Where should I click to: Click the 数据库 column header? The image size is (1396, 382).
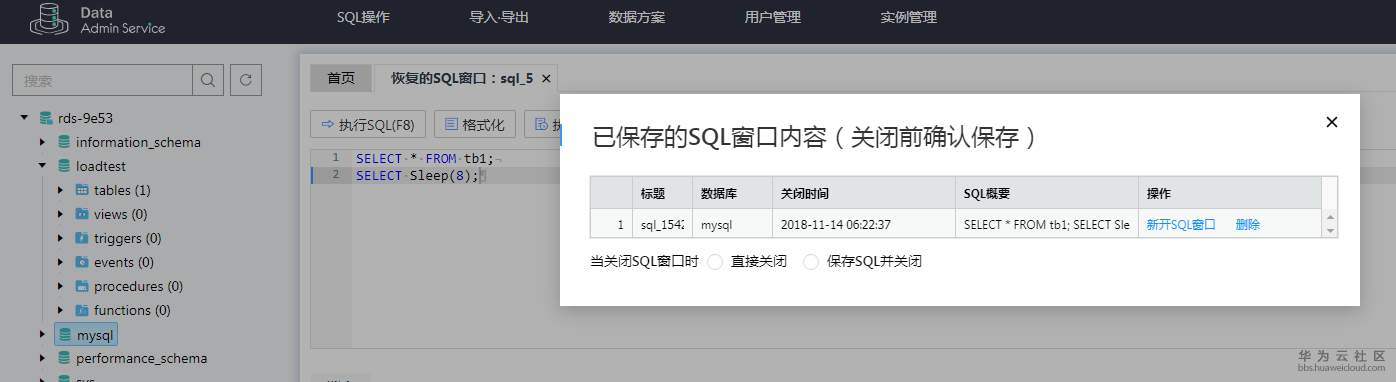point(732,193)
